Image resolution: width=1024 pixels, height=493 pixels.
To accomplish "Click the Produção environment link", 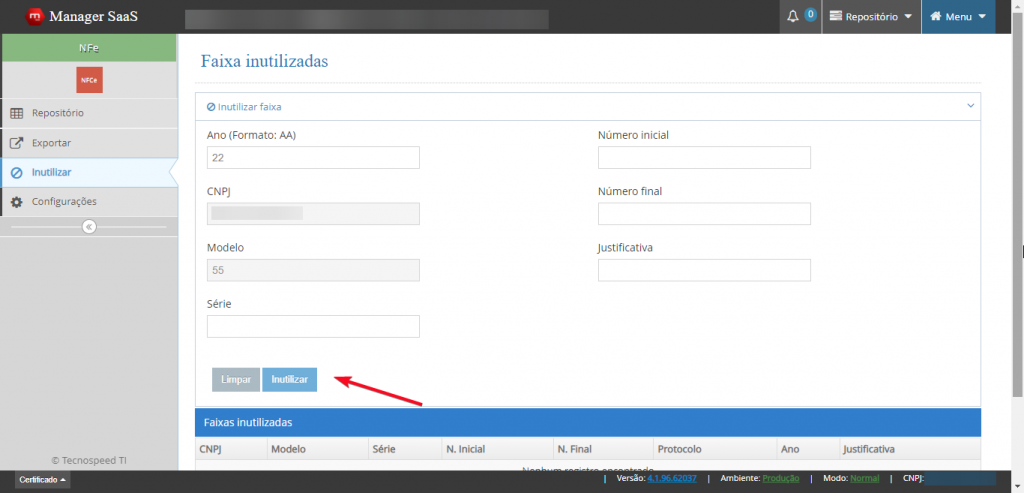I will 780,479.
